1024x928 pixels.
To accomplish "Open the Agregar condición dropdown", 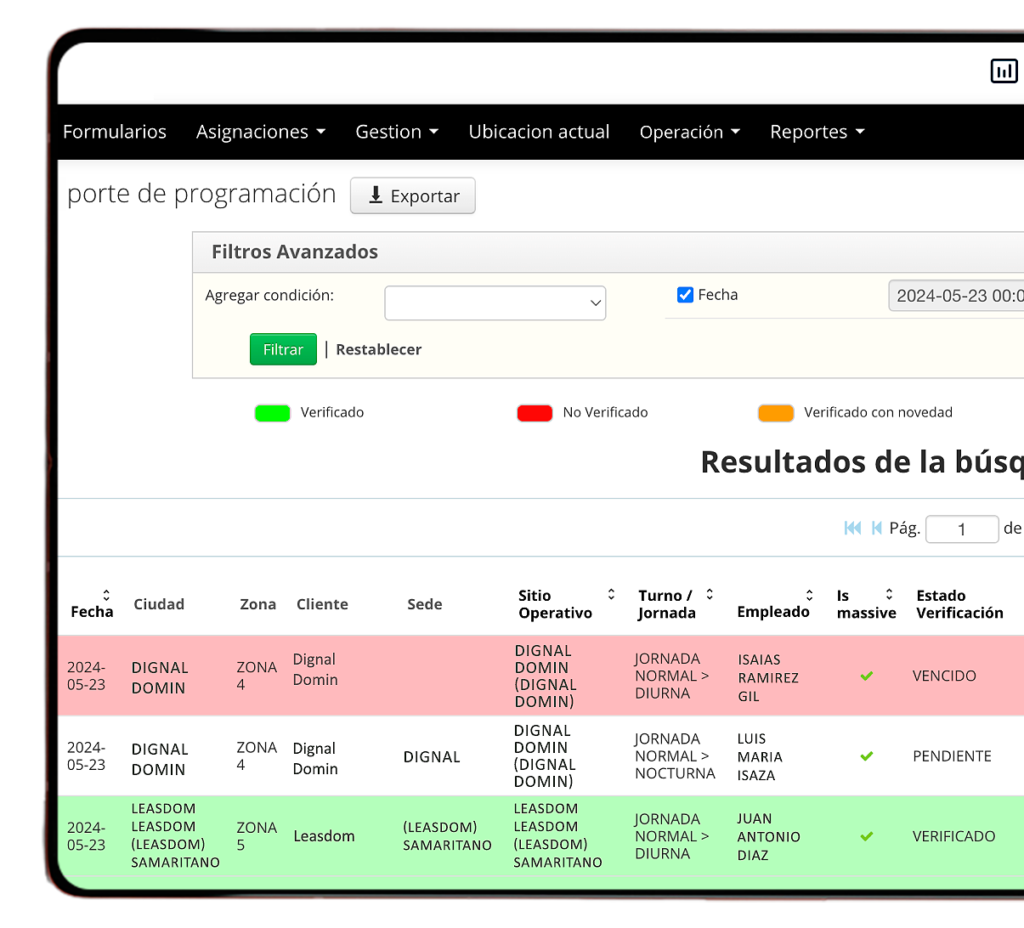I will pyautogui.click(x=495, y=302).
